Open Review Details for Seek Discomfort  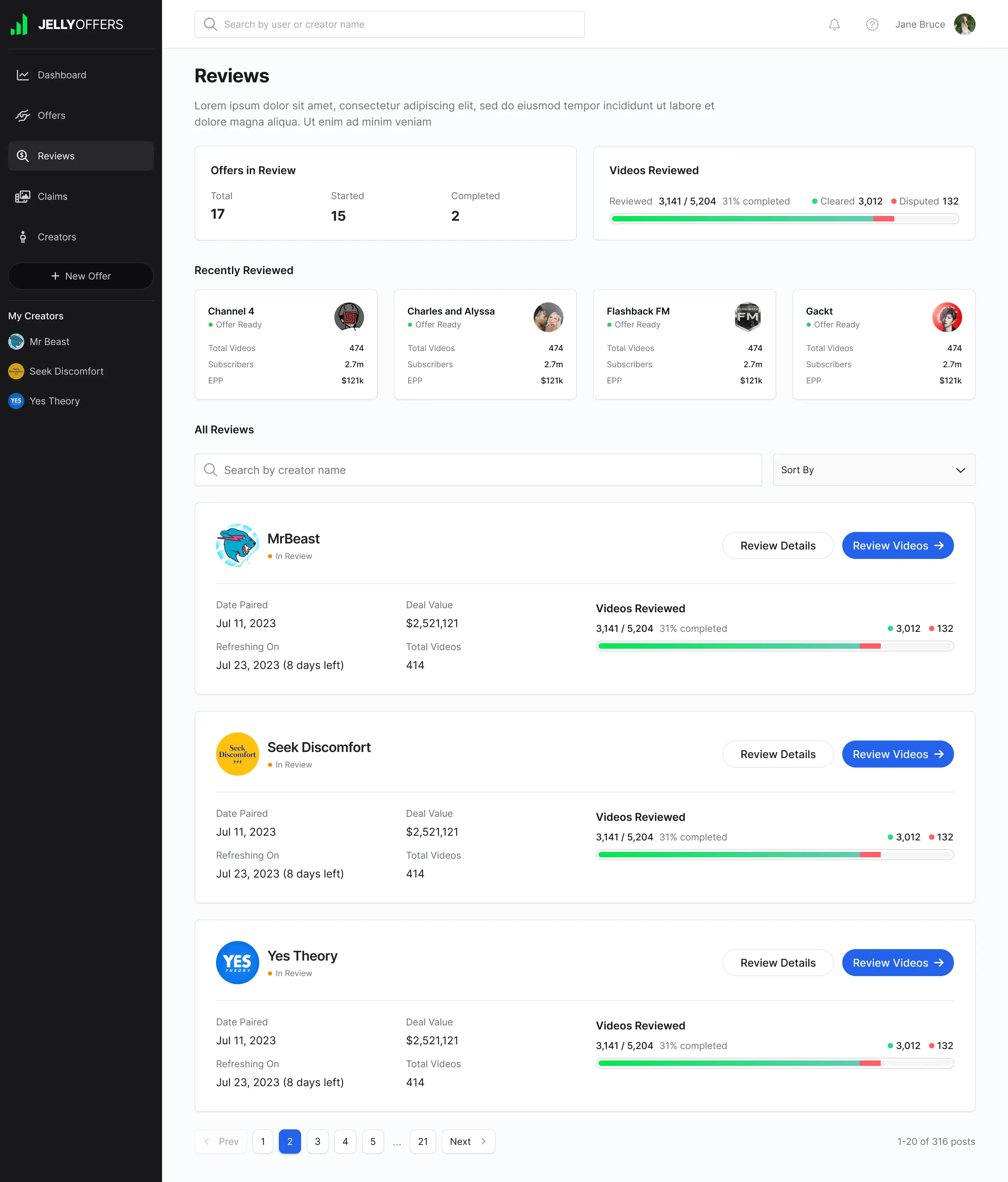coord(778,754)
